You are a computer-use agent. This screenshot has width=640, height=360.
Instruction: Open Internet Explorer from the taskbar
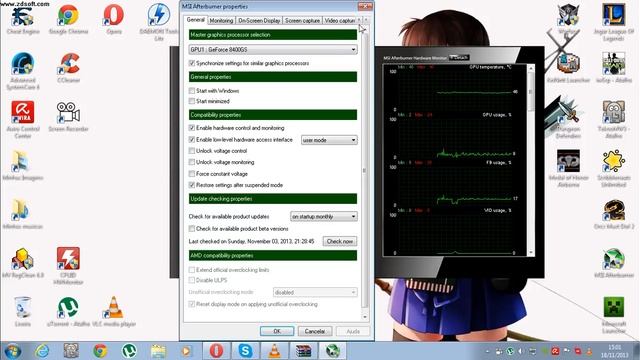click(x=42, y=351)
